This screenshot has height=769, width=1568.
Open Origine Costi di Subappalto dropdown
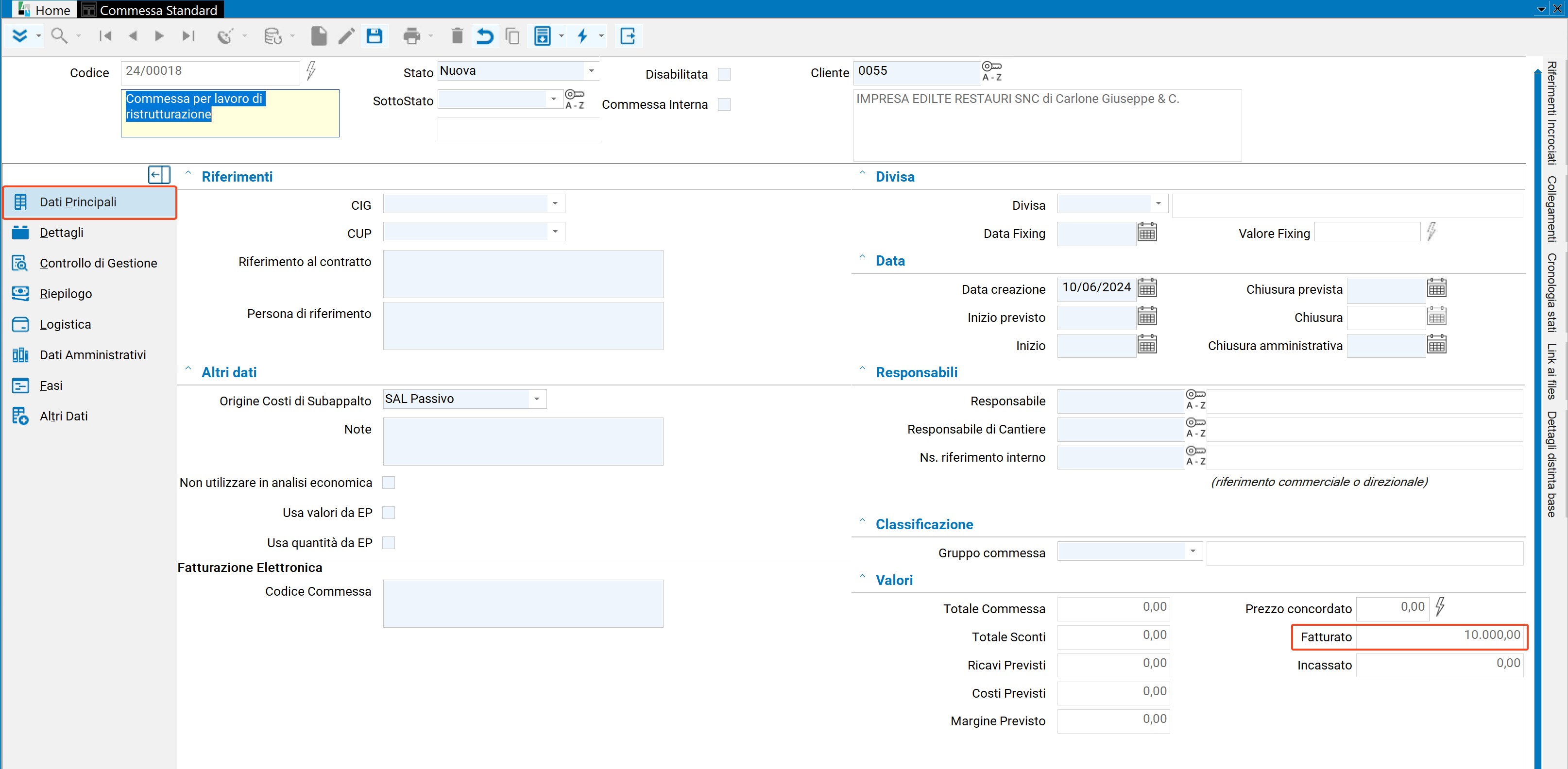coord(537,399)
